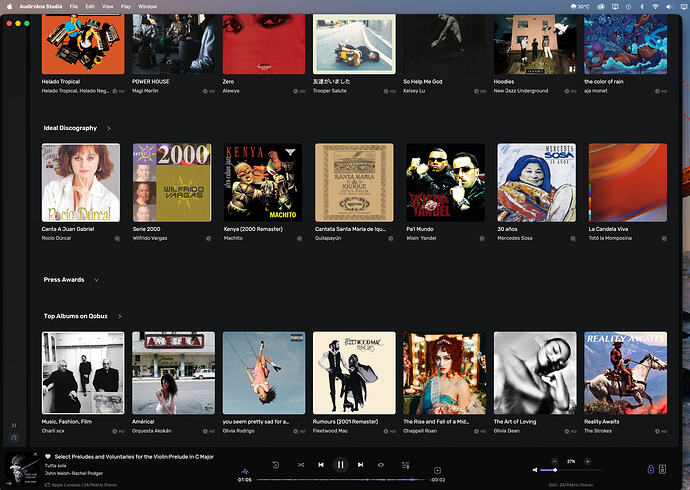Click the Qobuz icon beside Fleetwood Mac
690x490 pixels.
point(386,431)
